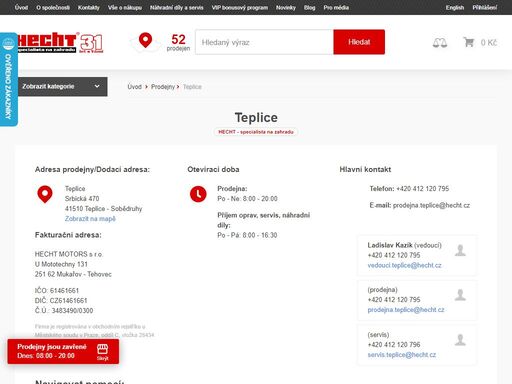Click the red address pin icon

tap(45, 194)
